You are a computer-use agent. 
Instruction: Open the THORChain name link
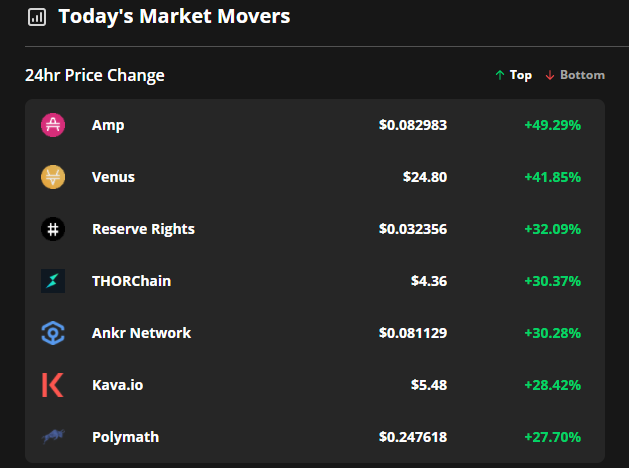pyautogui.click(x=132, y=281)
